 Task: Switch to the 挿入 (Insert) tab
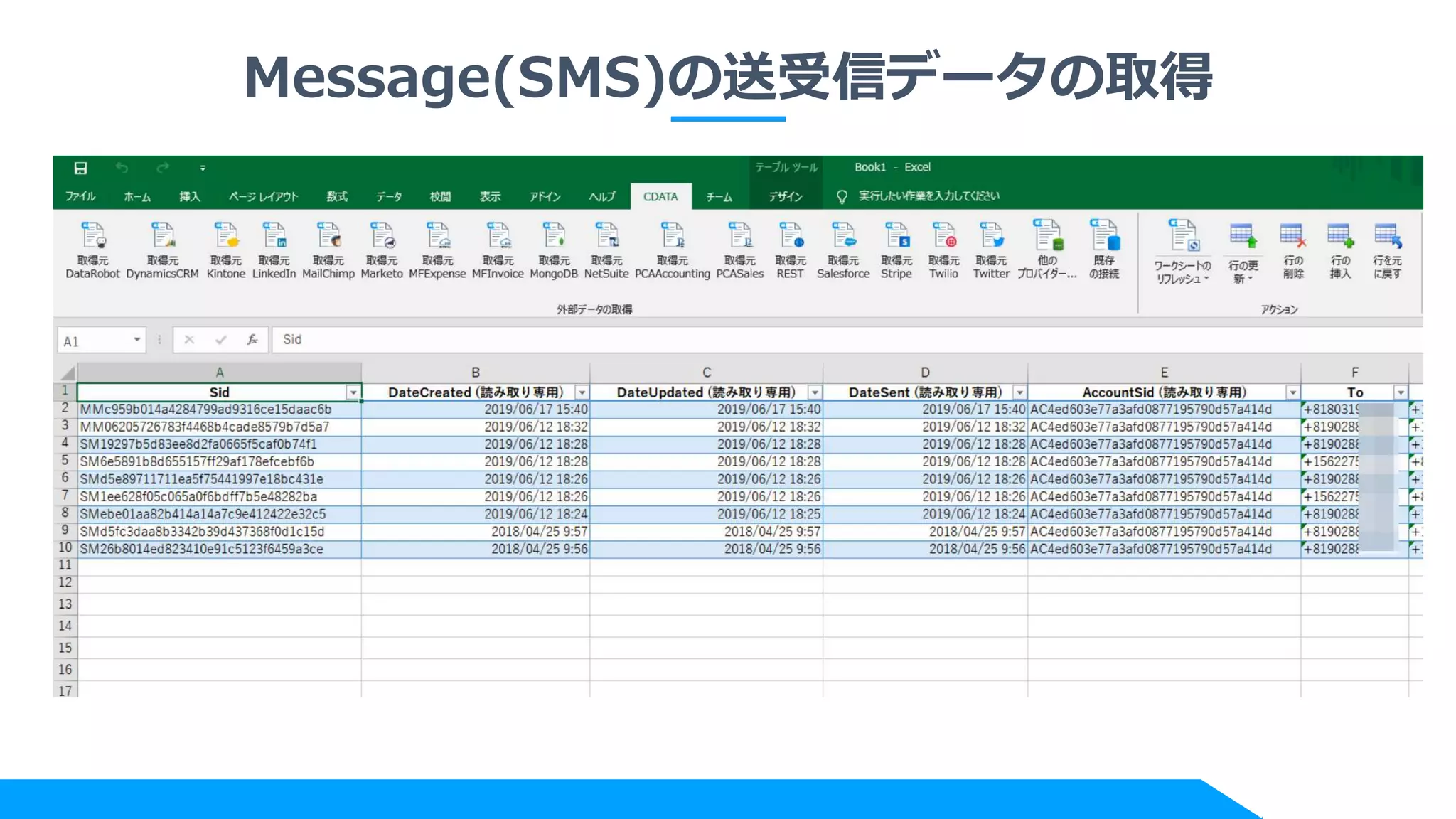point(190,197)
